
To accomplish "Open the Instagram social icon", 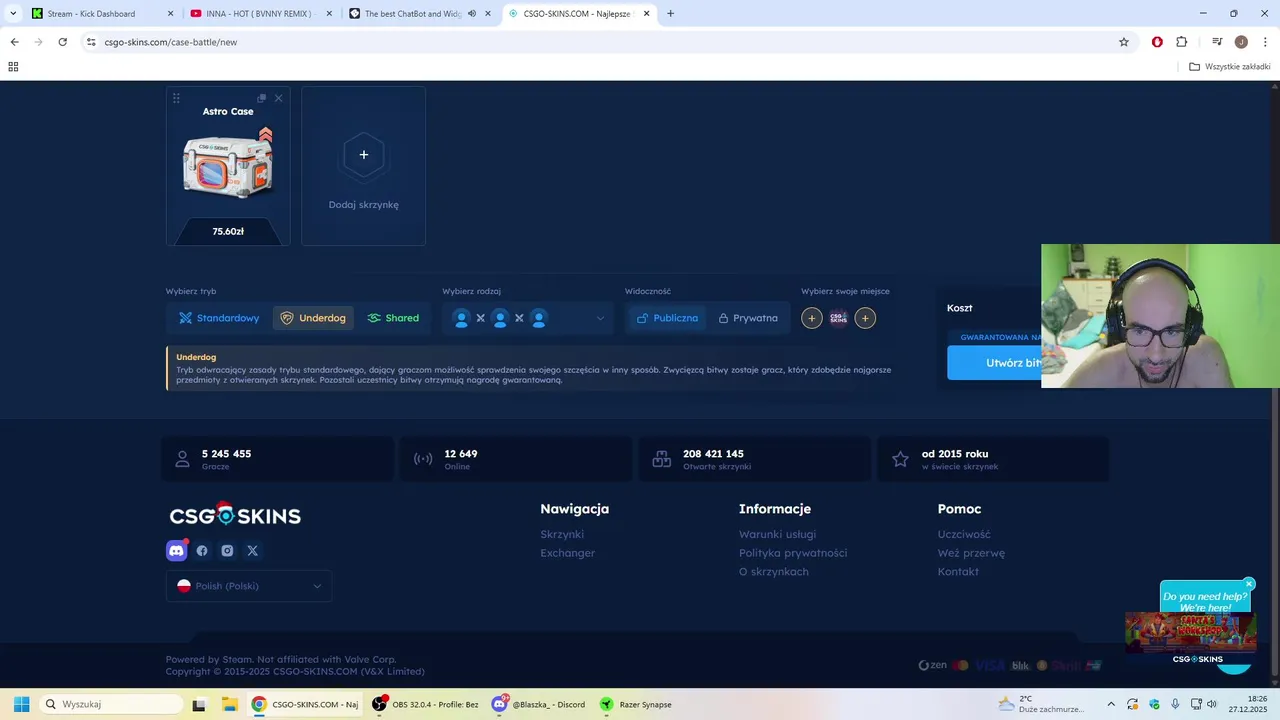I will (x=227, y=550).
